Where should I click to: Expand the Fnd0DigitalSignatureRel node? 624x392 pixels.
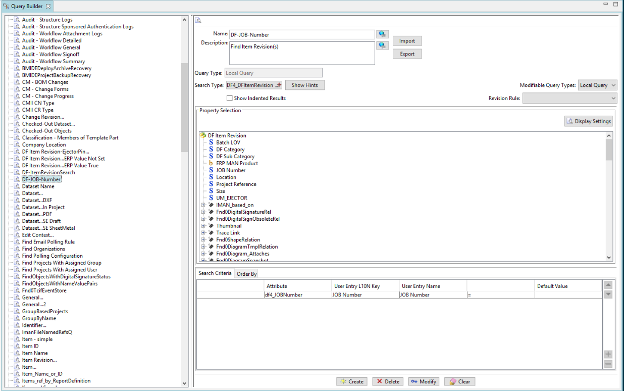tap(203, 212)
